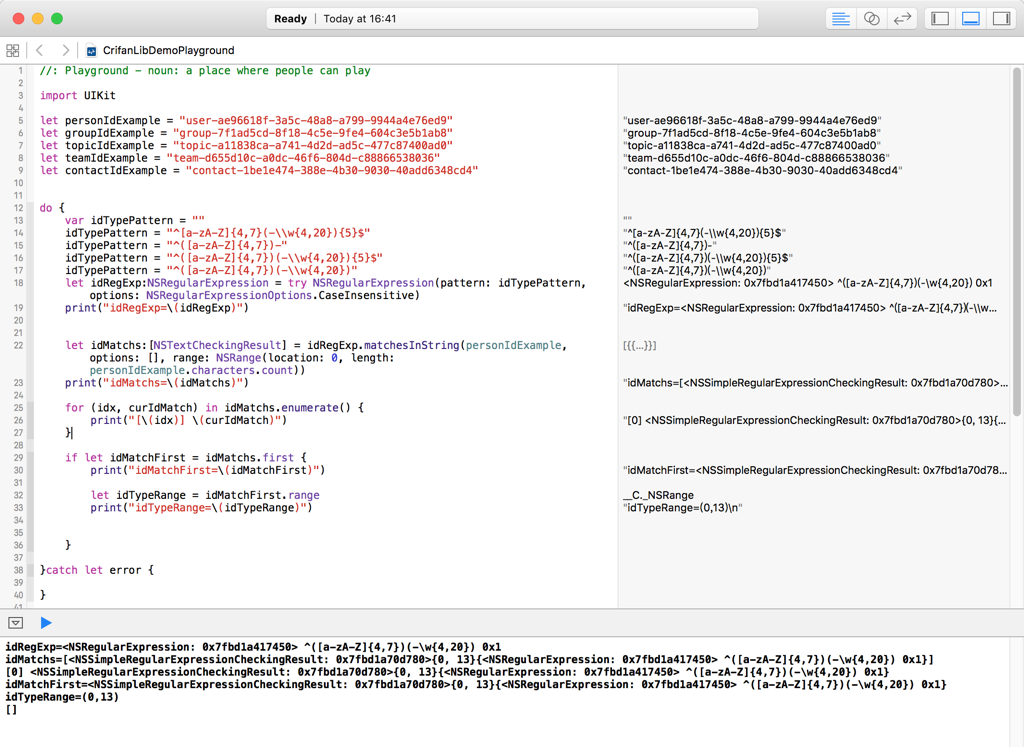Show the Assistant editor
The width and height of the screenshot is (1024, 747).
click(871, 19)
